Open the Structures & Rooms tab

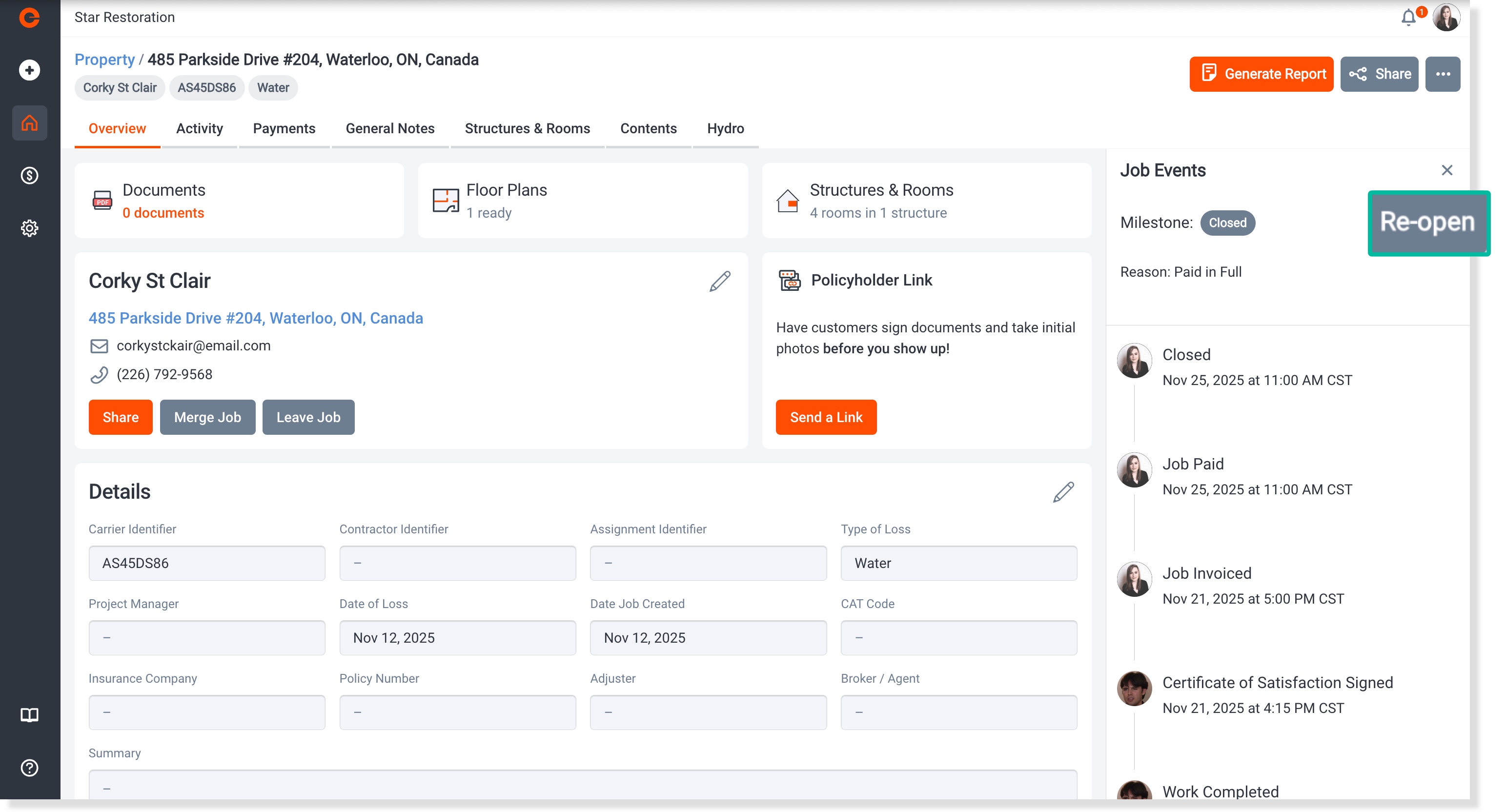527,129
